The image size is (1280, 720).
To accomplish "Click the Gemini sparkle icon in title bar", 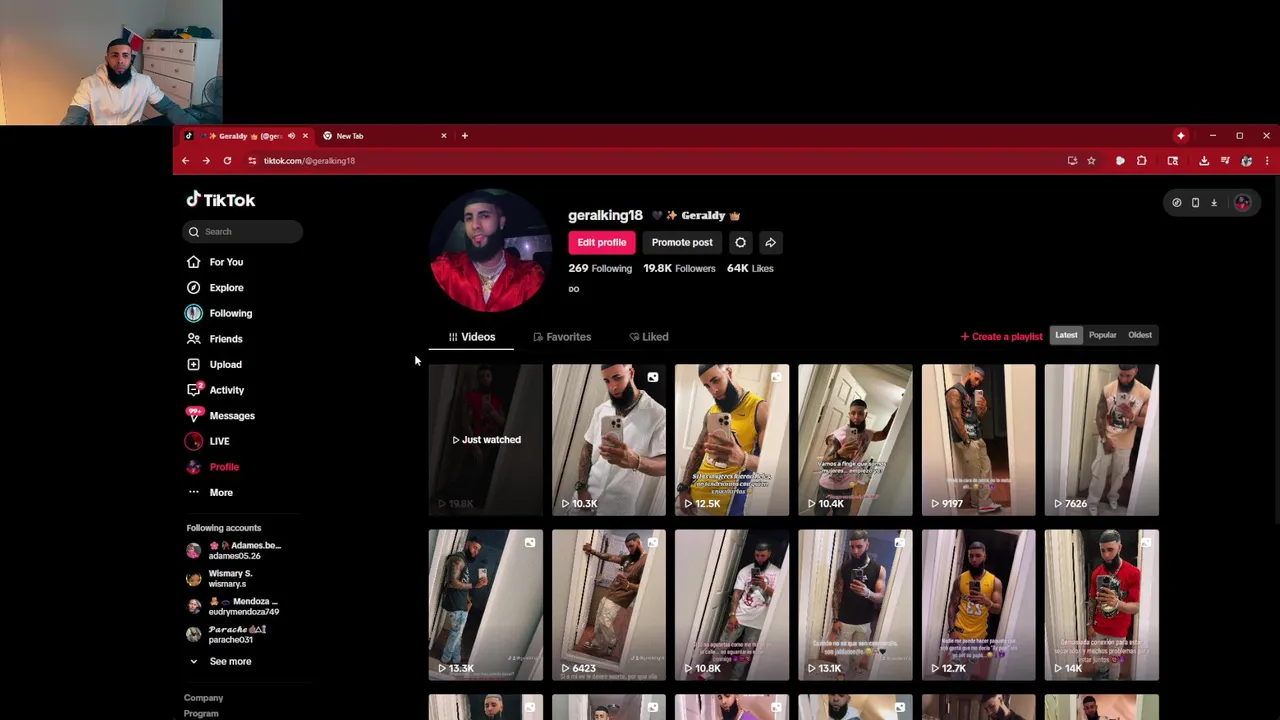I will [1181, 136].
